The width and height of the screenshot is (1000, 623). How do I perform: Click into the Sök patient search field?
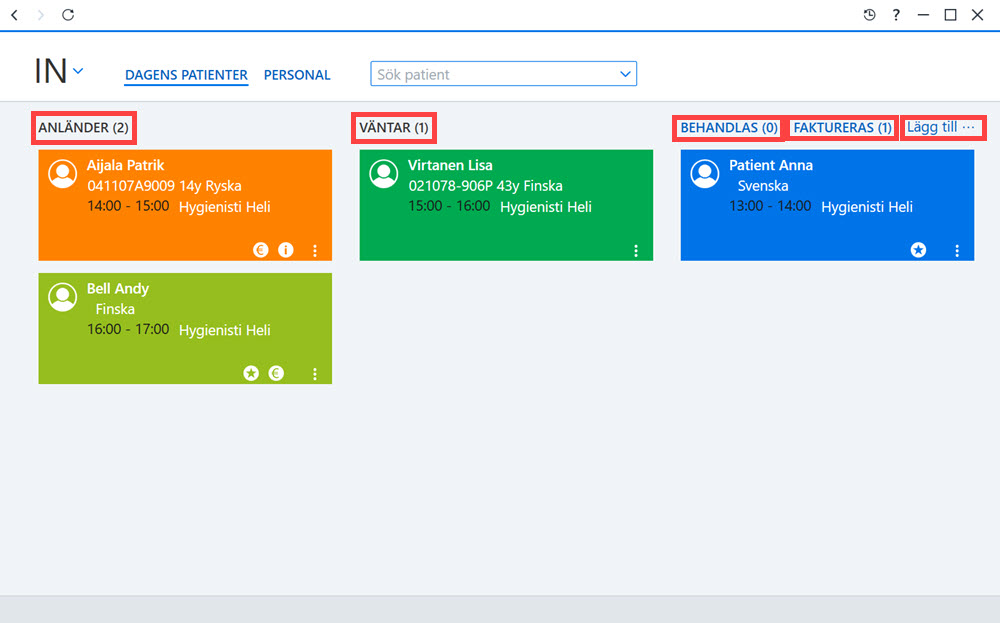pyautogui.click(x=504, y=74)
